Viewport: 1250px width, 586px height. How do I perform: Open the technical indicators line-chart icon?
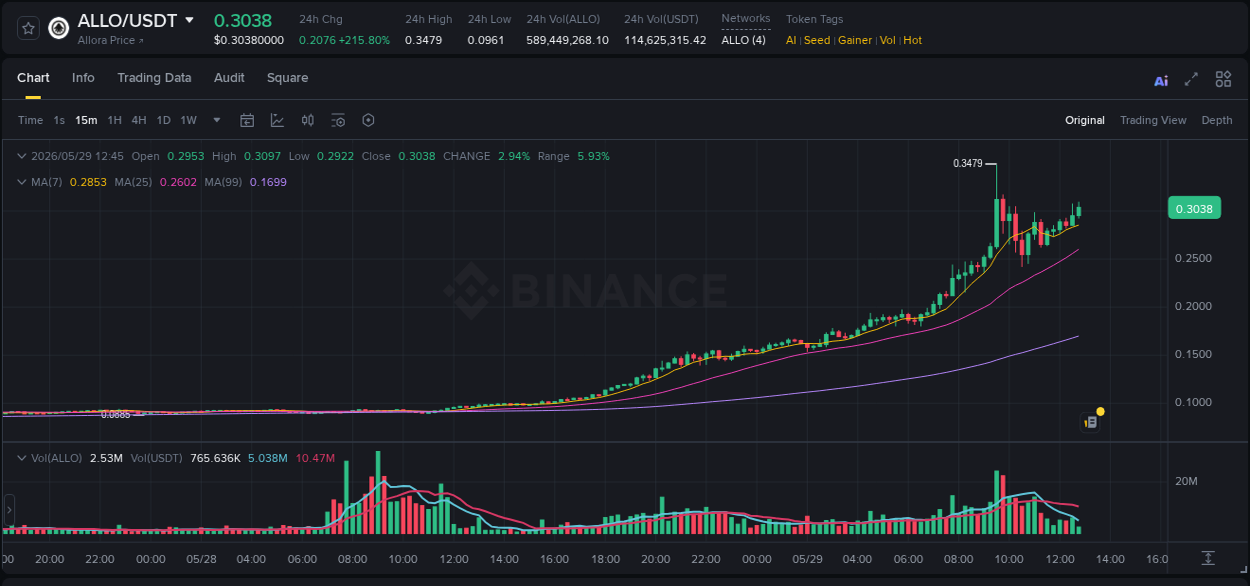pos(277,120)
